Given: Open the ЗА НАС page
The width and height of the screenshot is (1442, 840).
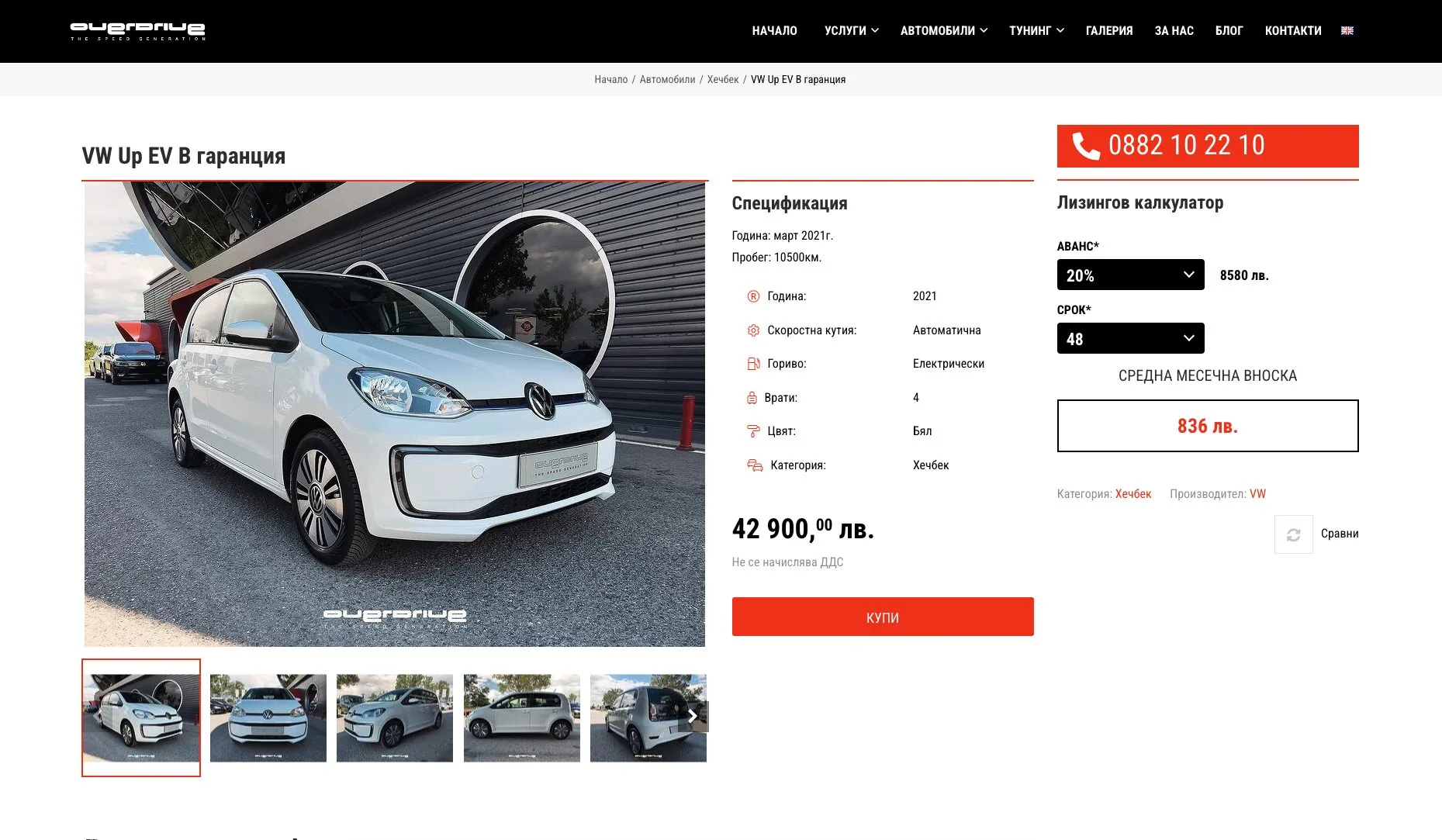Looking at the screenshot, I should pos(1174,31).
